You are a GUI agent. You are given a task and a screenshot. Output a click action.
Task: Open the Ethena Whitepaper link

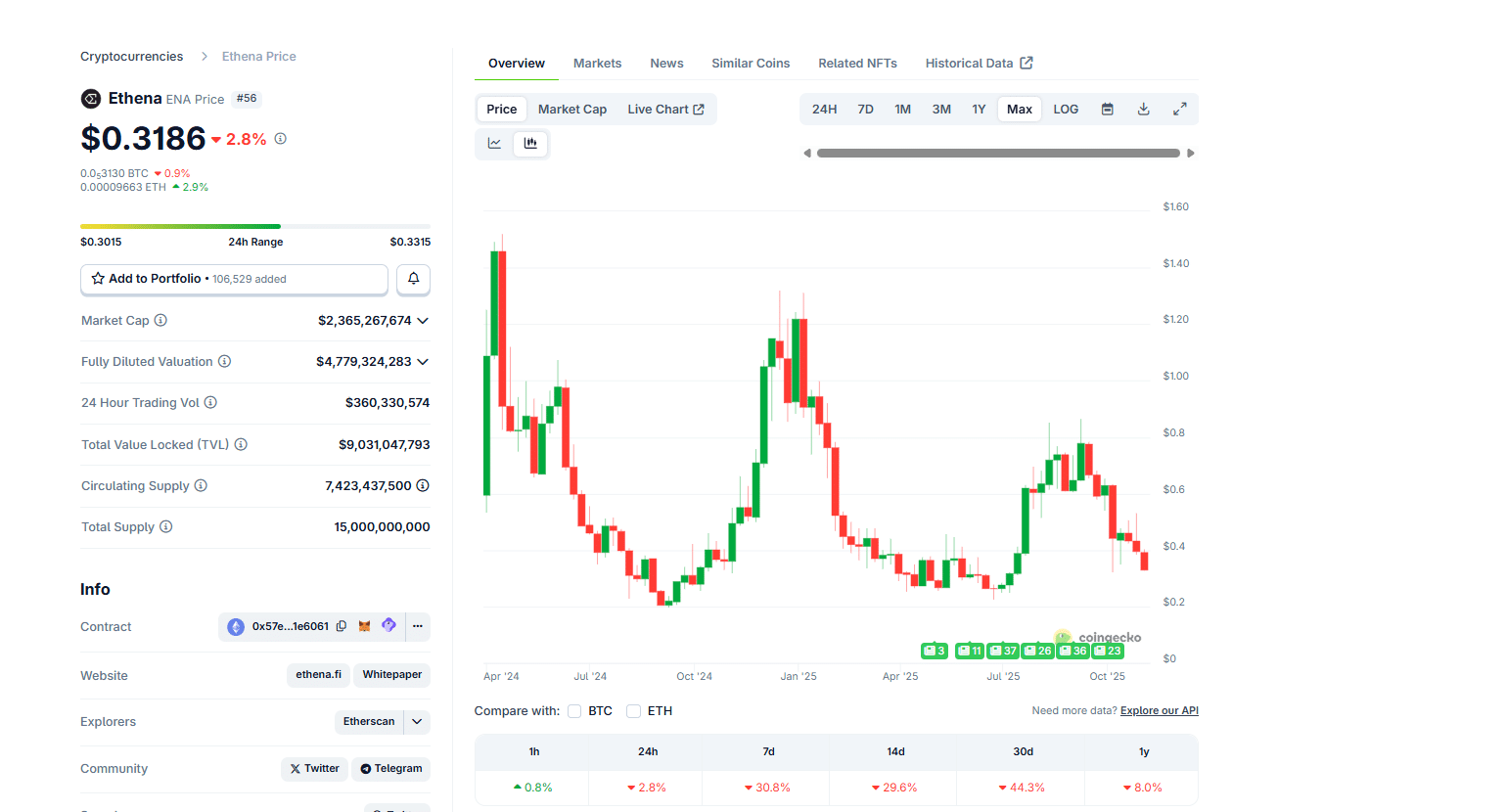click(x=391, y=675)
